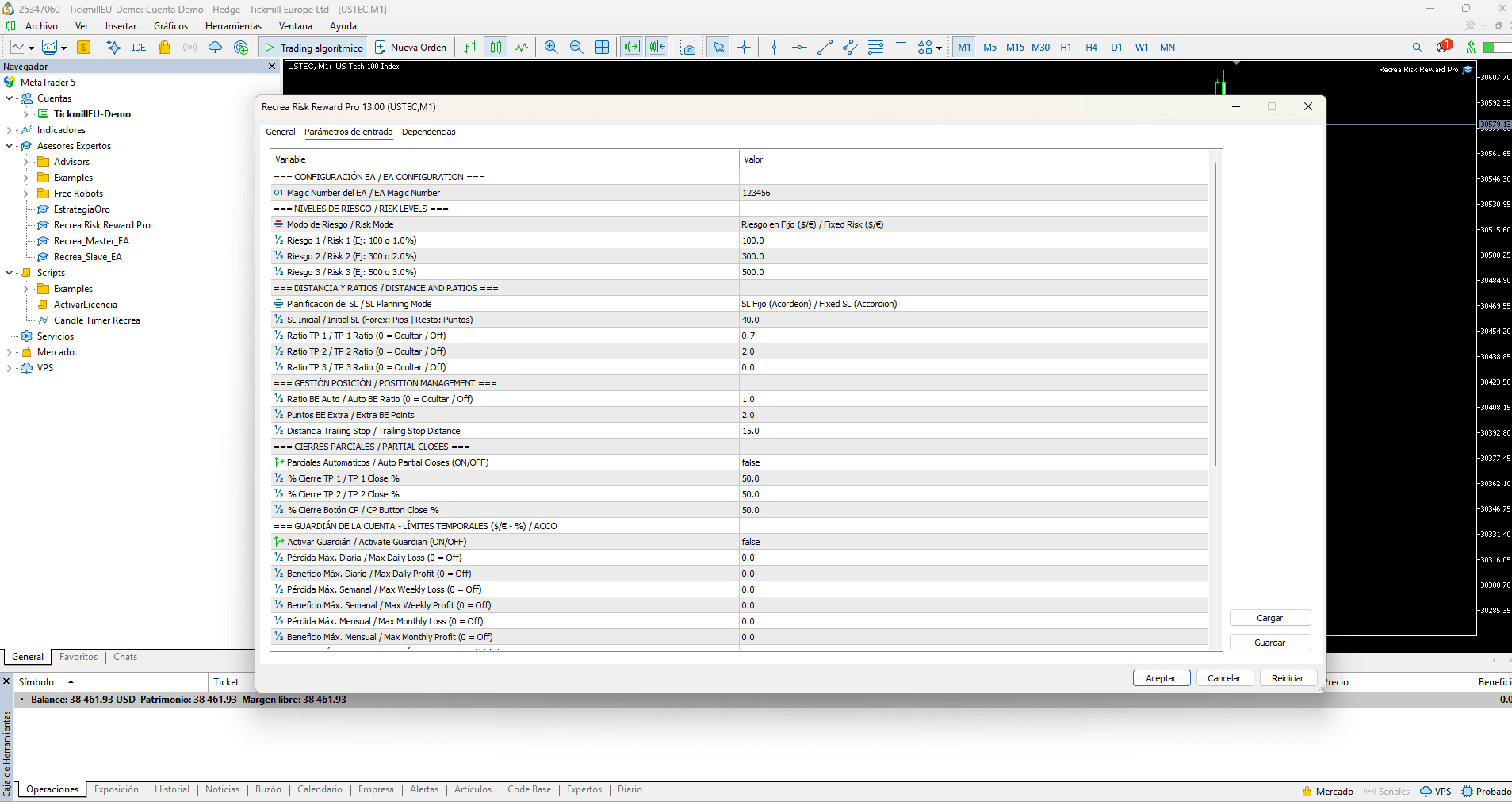Open the Historial tab in toolbox
This screenshot has width=1512, height=802.
pyautogui.click(x=172, y=789)
